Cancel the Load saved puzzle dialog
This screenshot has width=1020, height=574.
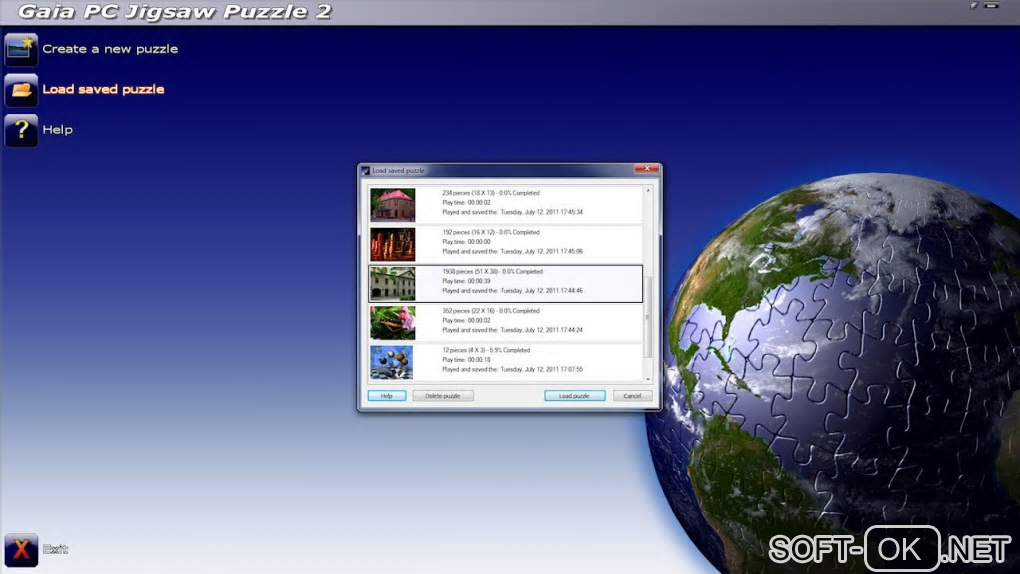pos(632,396)
